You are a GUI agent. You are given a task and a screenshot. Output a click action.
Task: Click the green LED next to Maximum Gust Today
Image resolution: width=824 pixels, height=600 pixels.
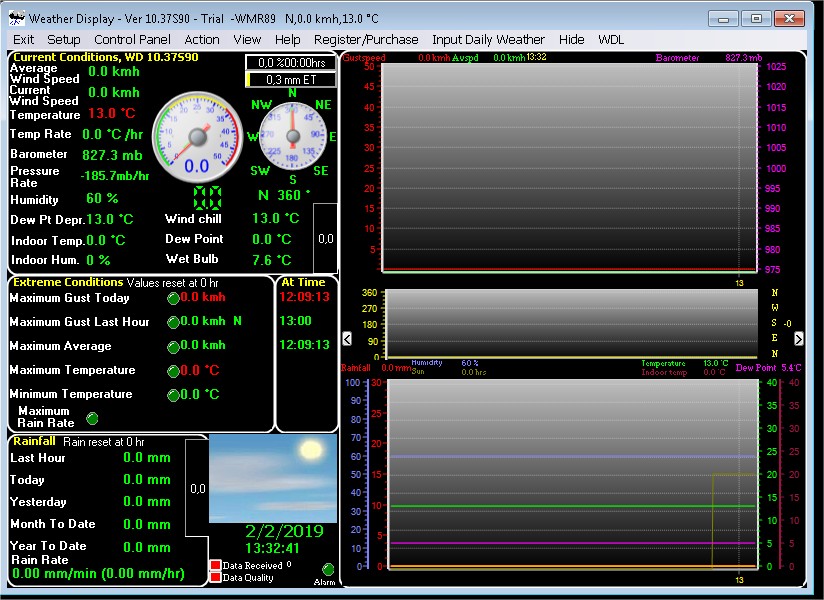tap(173, 298)
